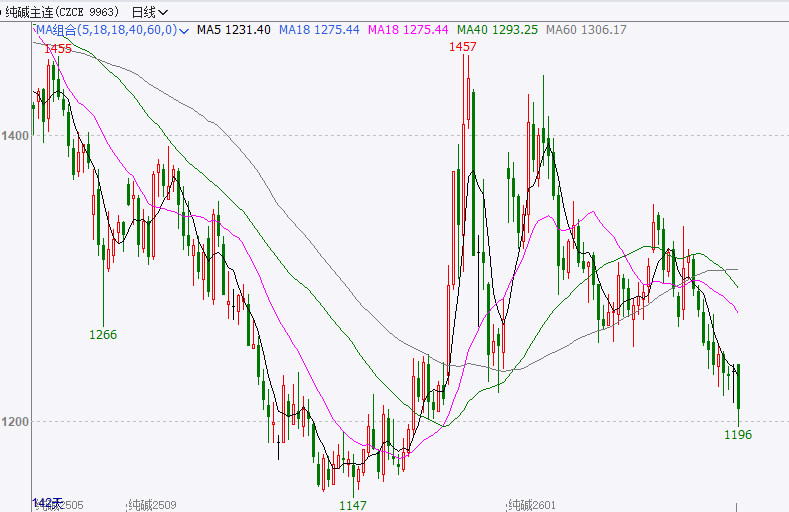The image size is (789, 512).
Task: Click the 142天 day count label
Action: 47,502
